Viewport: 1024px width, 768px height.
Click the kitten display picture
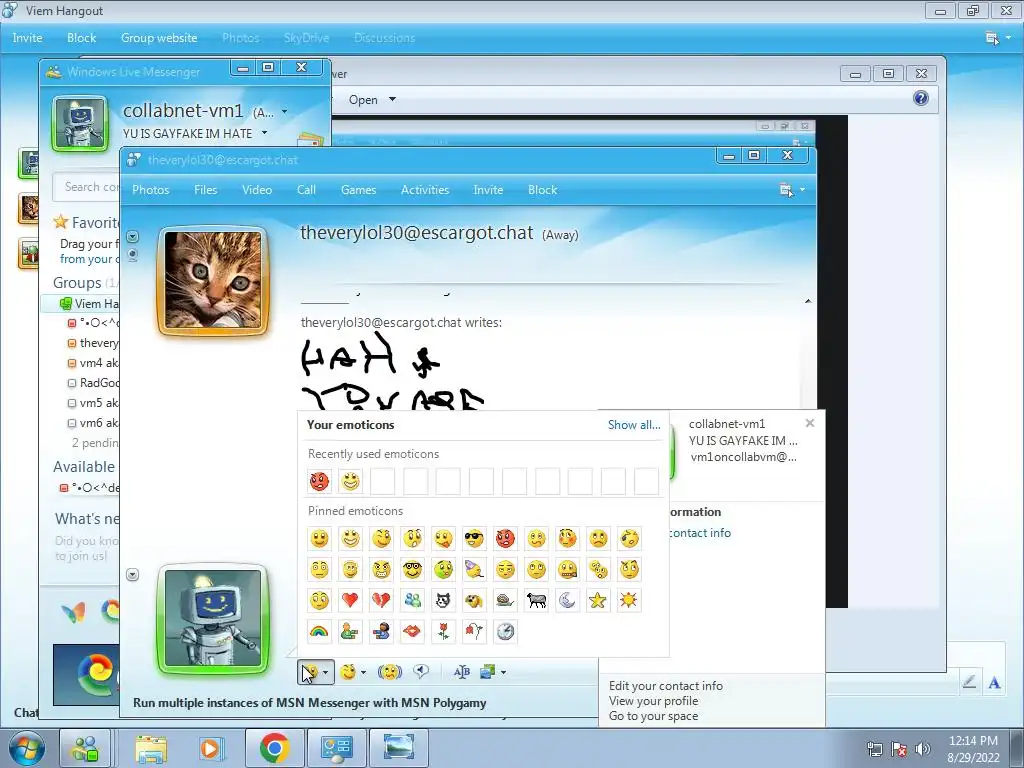213,280
